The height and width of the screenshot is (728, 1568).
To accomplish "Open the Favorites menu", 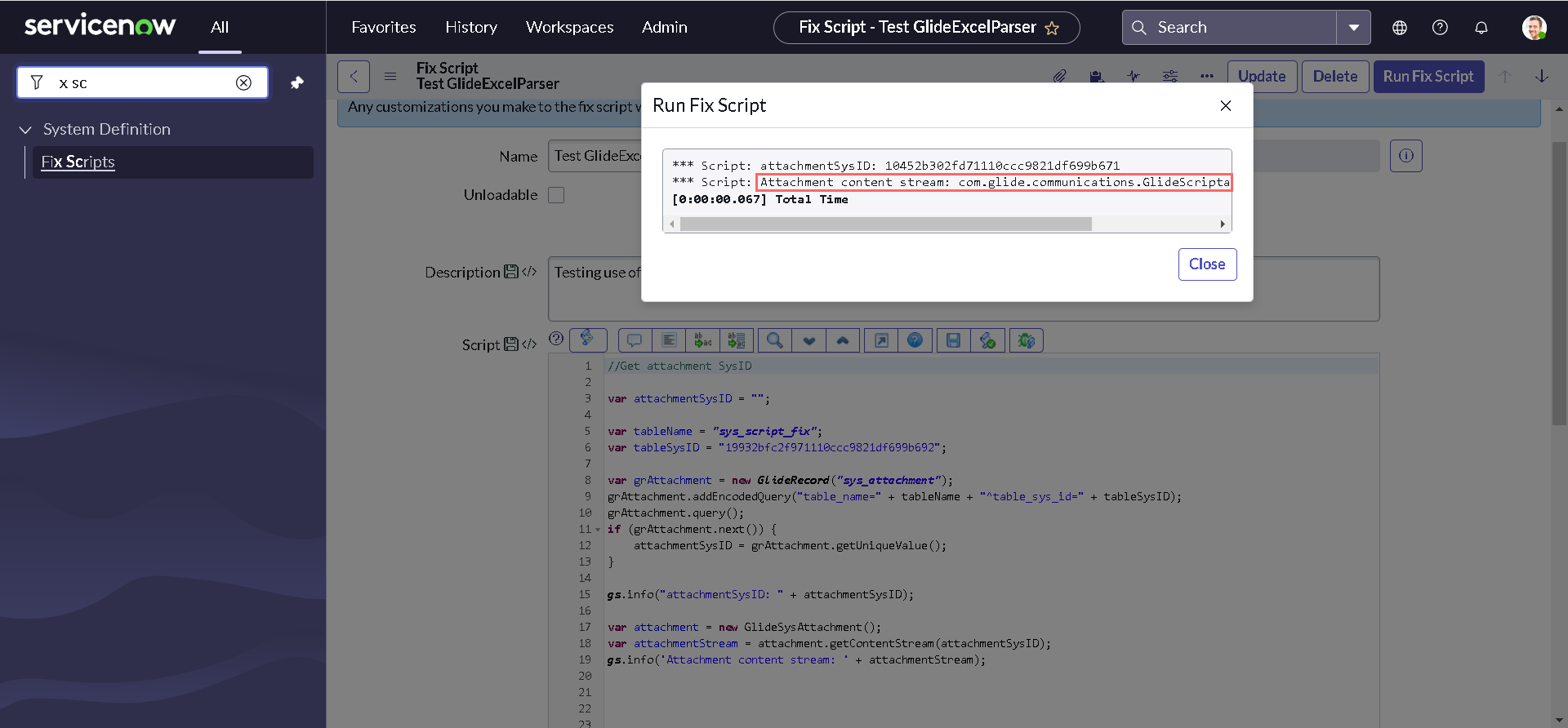I will click(x=384, y=27).
